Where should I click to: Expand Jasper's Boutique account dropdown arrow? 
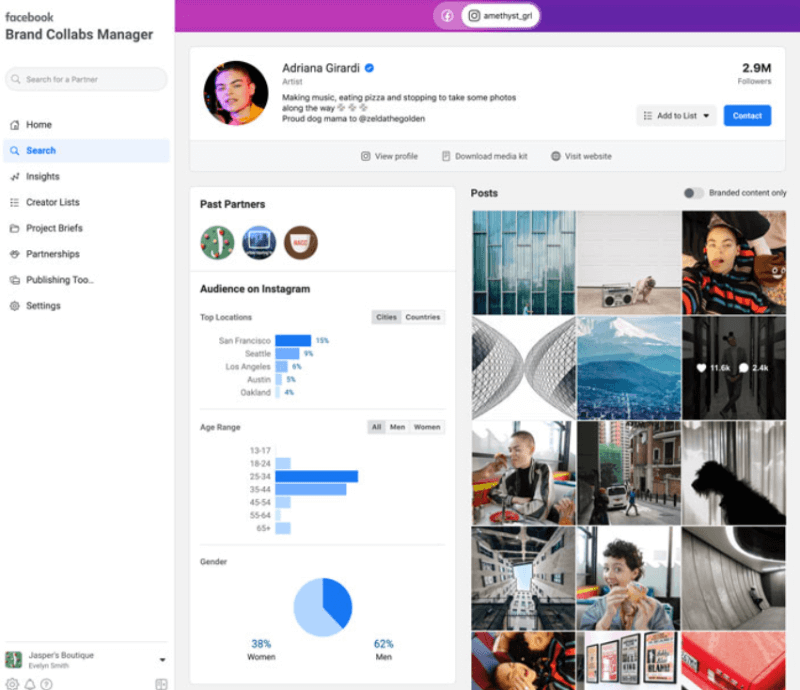point(162,660)
